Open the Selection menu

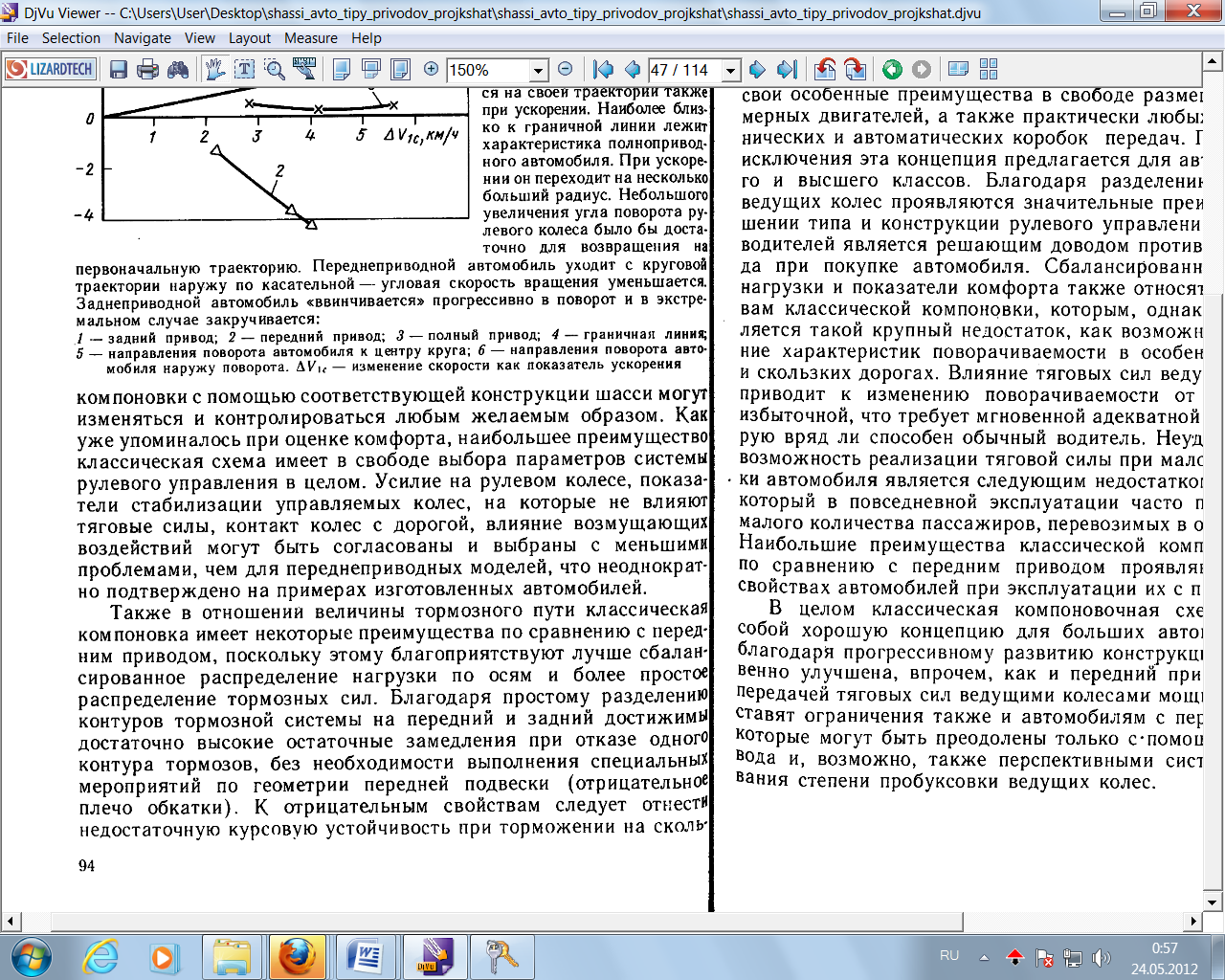click(71, 38)
